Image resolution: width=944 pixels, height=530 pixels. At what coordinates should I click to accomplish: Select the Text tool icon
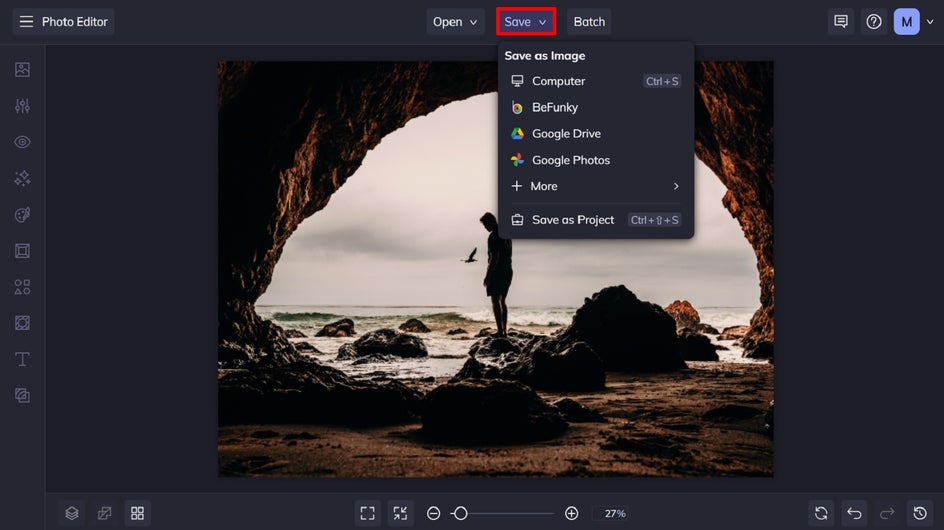(22, 359)
